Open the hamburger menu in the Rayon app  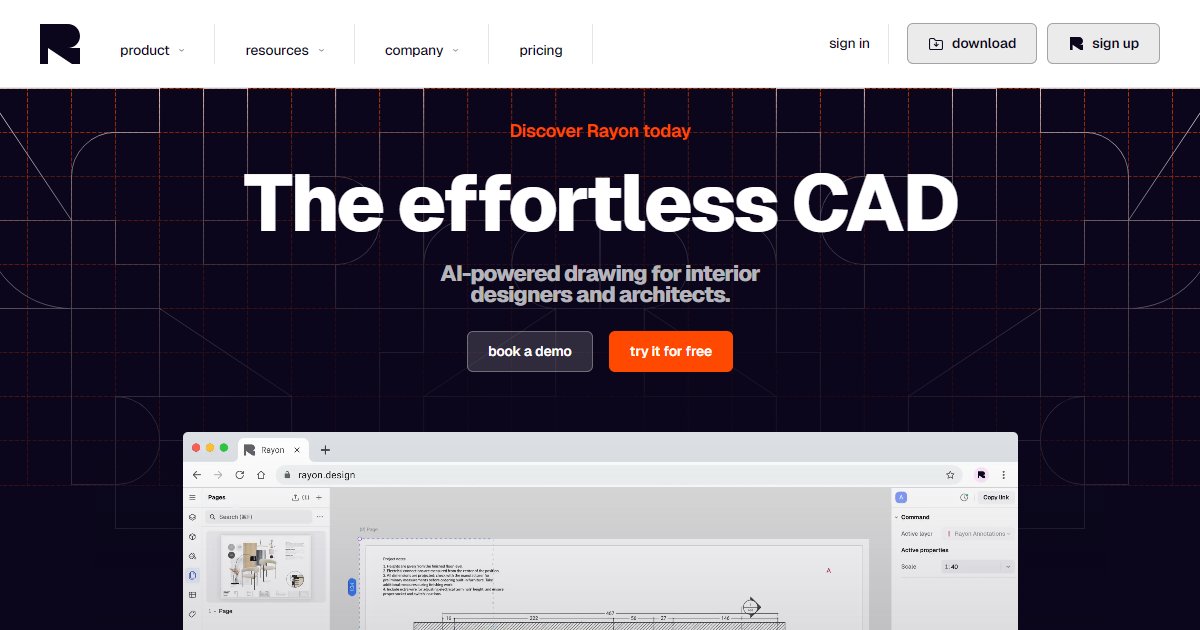point(192,497)
